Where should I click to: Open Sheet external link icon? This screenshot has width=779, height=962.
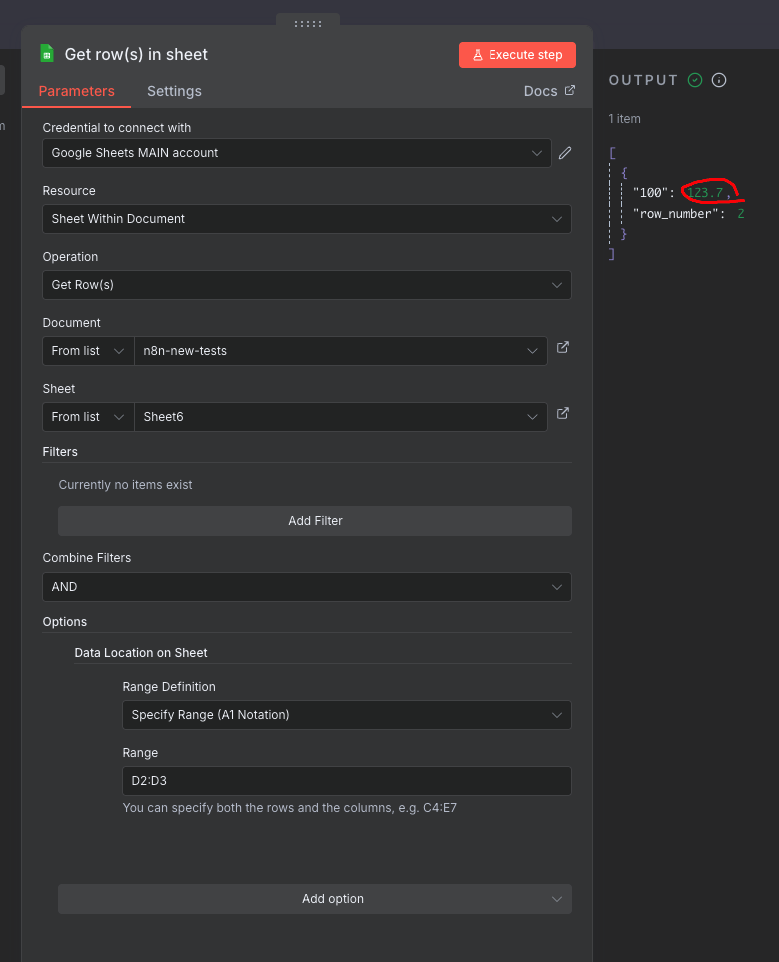point(563,414)
